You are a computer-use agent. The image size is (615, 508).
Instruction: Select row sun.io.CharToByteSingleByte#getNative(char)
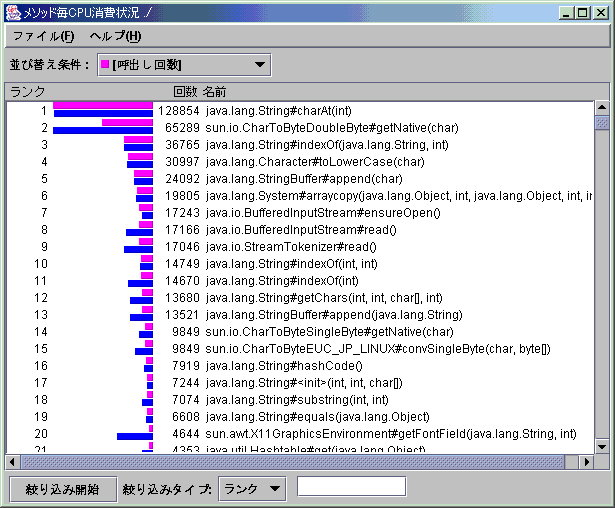300,331
